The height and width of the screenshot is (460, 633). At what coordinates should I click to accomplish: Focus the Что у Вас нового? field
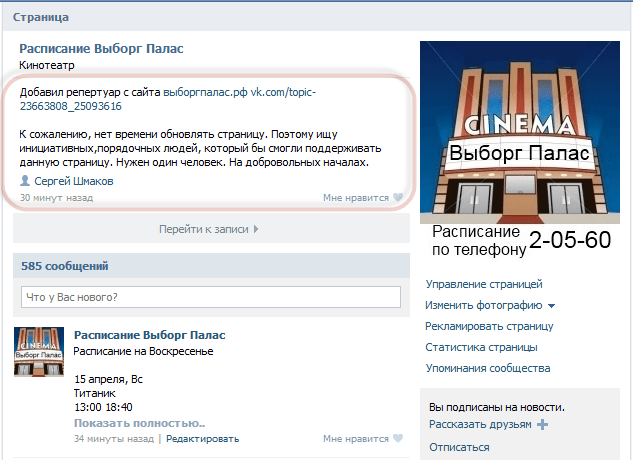211,297
